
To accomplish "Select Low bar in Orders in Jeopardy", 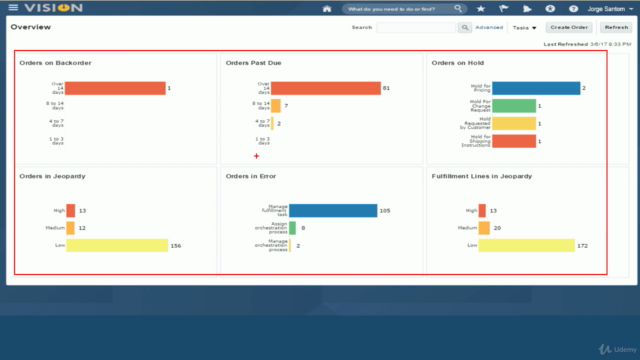I will click(x=117, y=245).
